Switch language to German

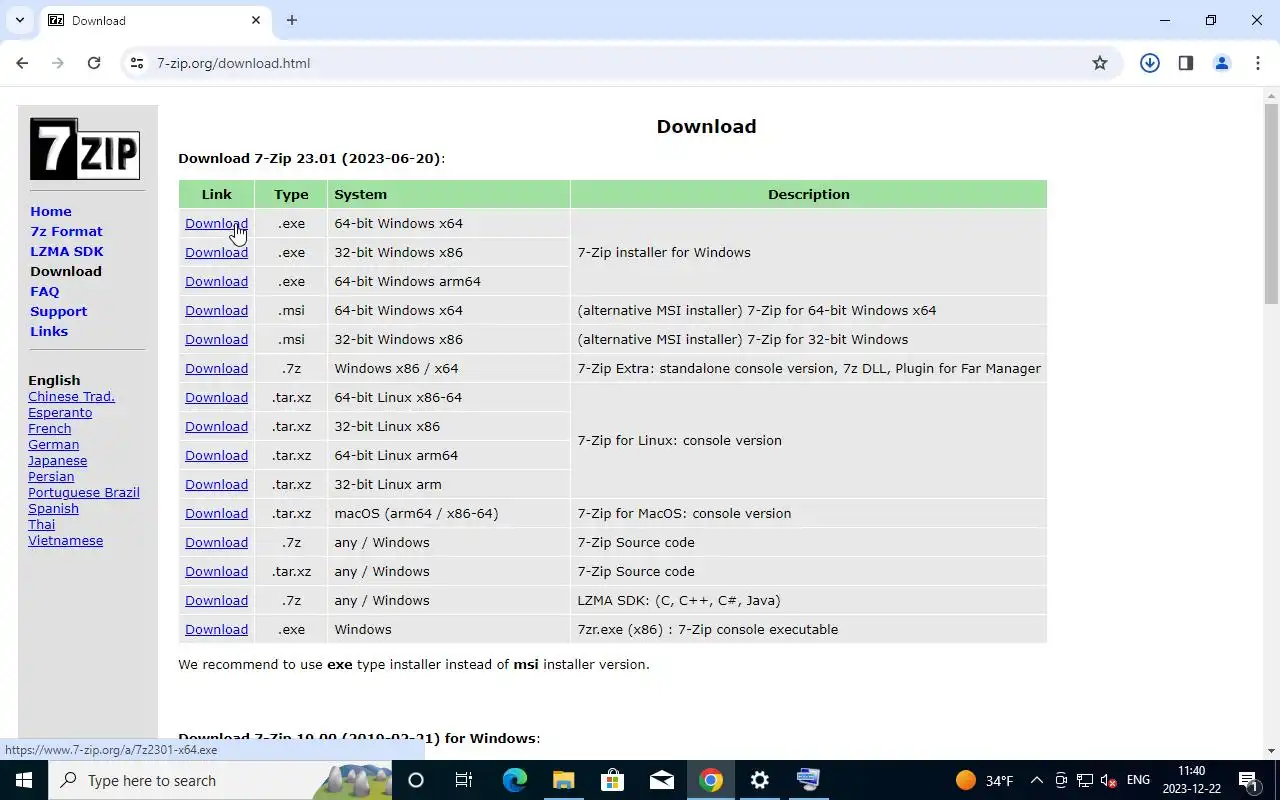point(54,444)
